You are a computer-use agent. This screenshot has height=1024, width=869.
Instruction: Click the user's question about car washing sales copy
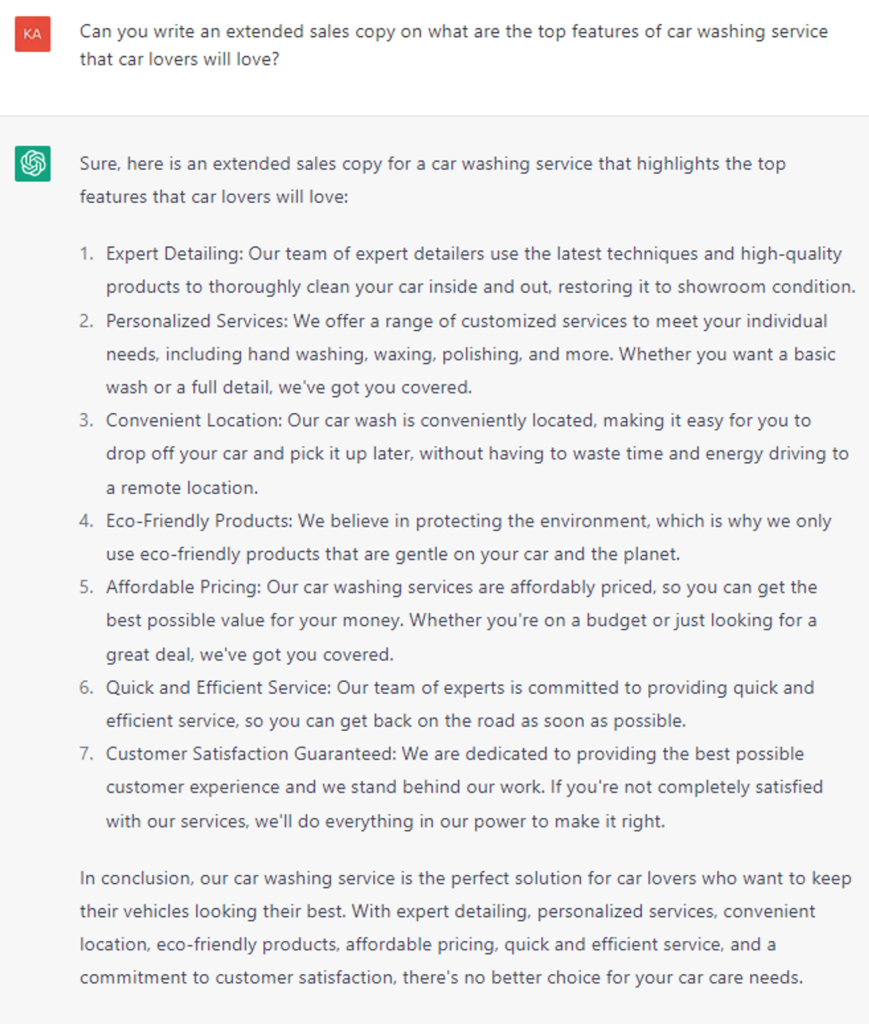[453, 45]
